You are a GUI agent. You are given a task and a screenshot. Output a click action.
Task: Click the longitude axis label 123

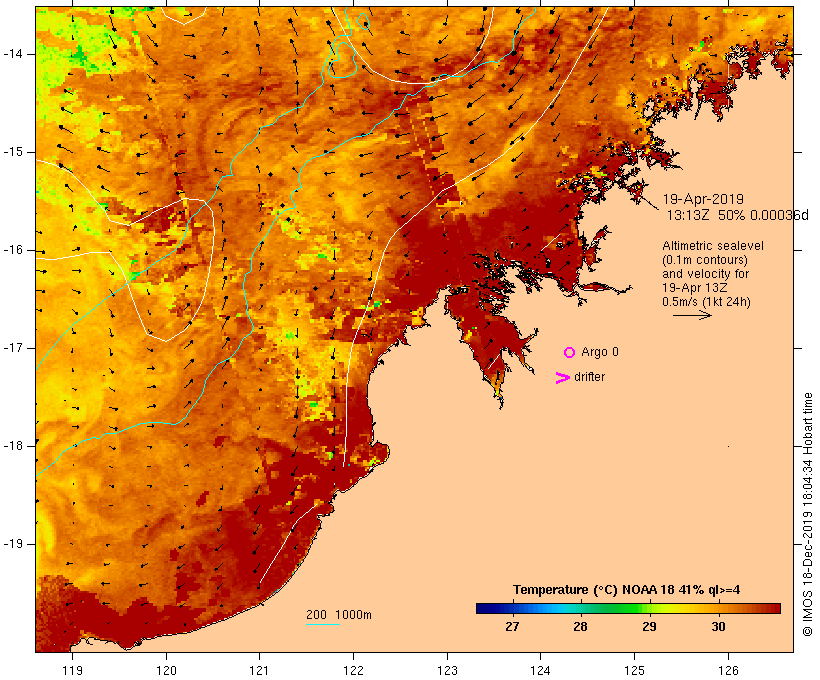click(447, 671)
